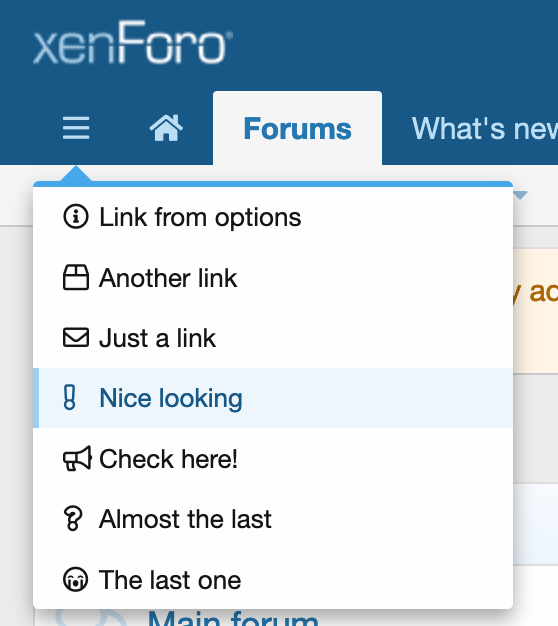Screen dimensions: 558x626
Task: Click the box icon beside Another link
Action: [x=75, y=277]
